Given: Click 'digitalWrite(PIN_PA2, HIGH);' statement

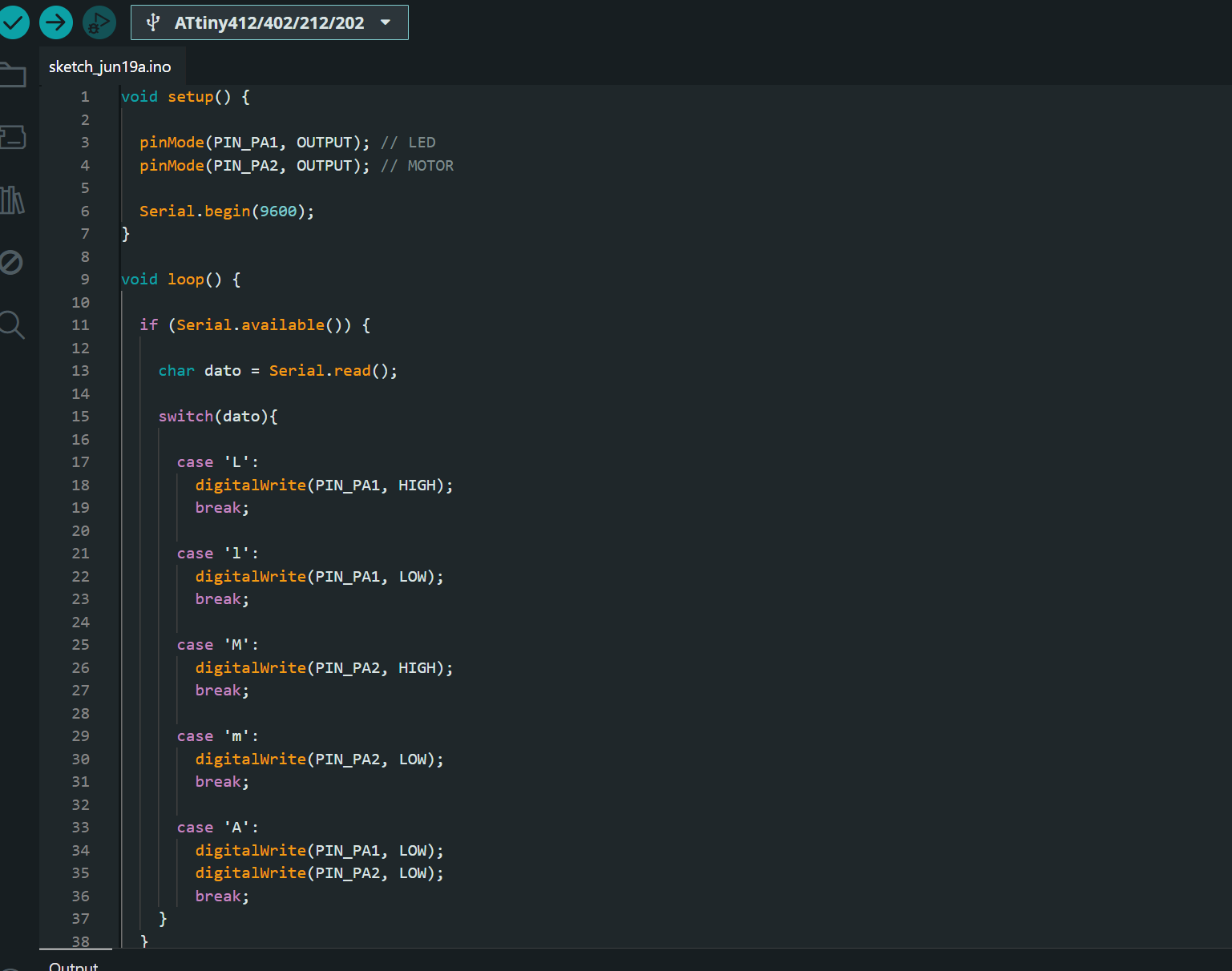Looking at the screenshot, I should tap(325, 668).
